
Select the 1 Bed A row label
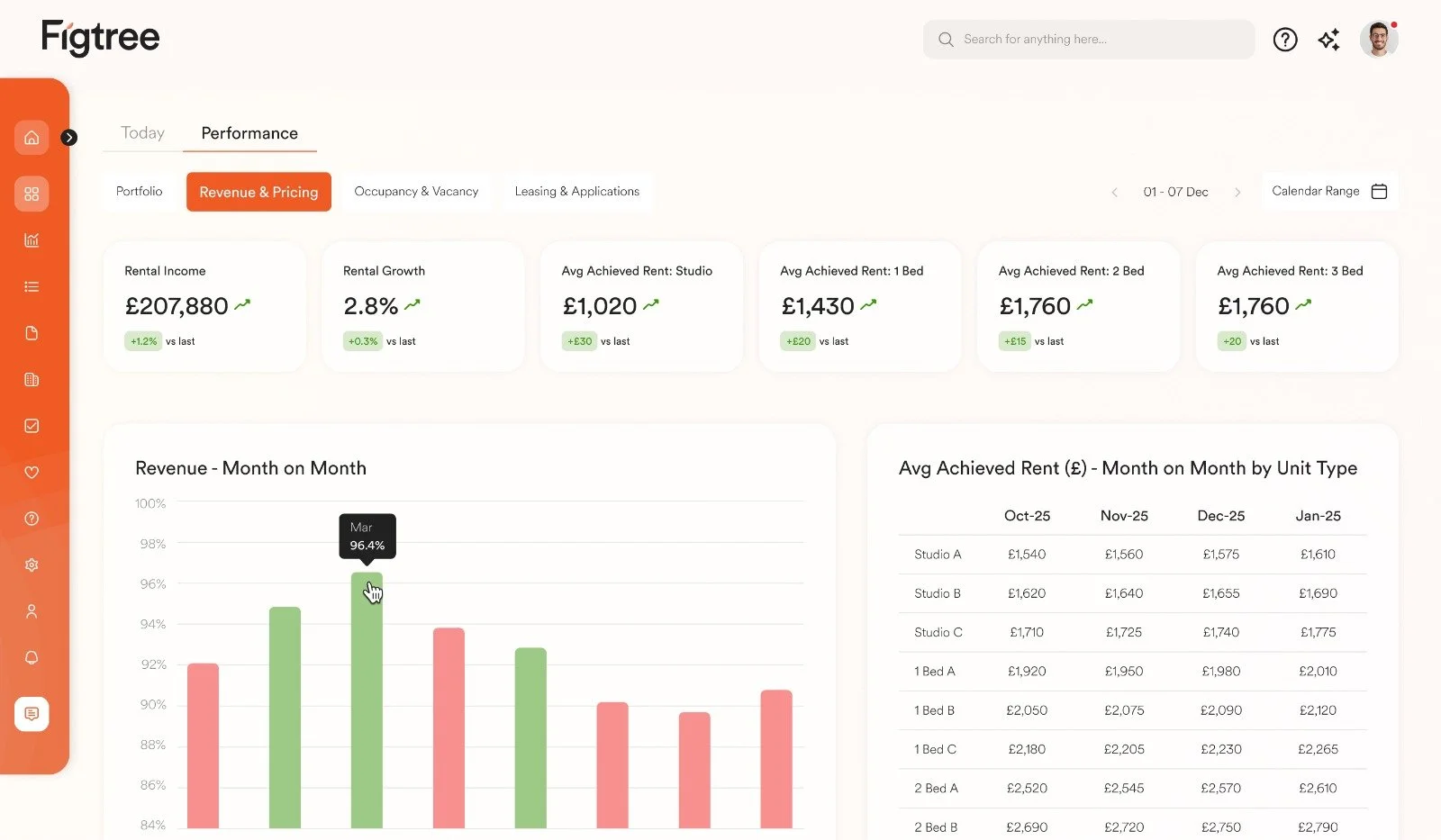click(935, 672)
